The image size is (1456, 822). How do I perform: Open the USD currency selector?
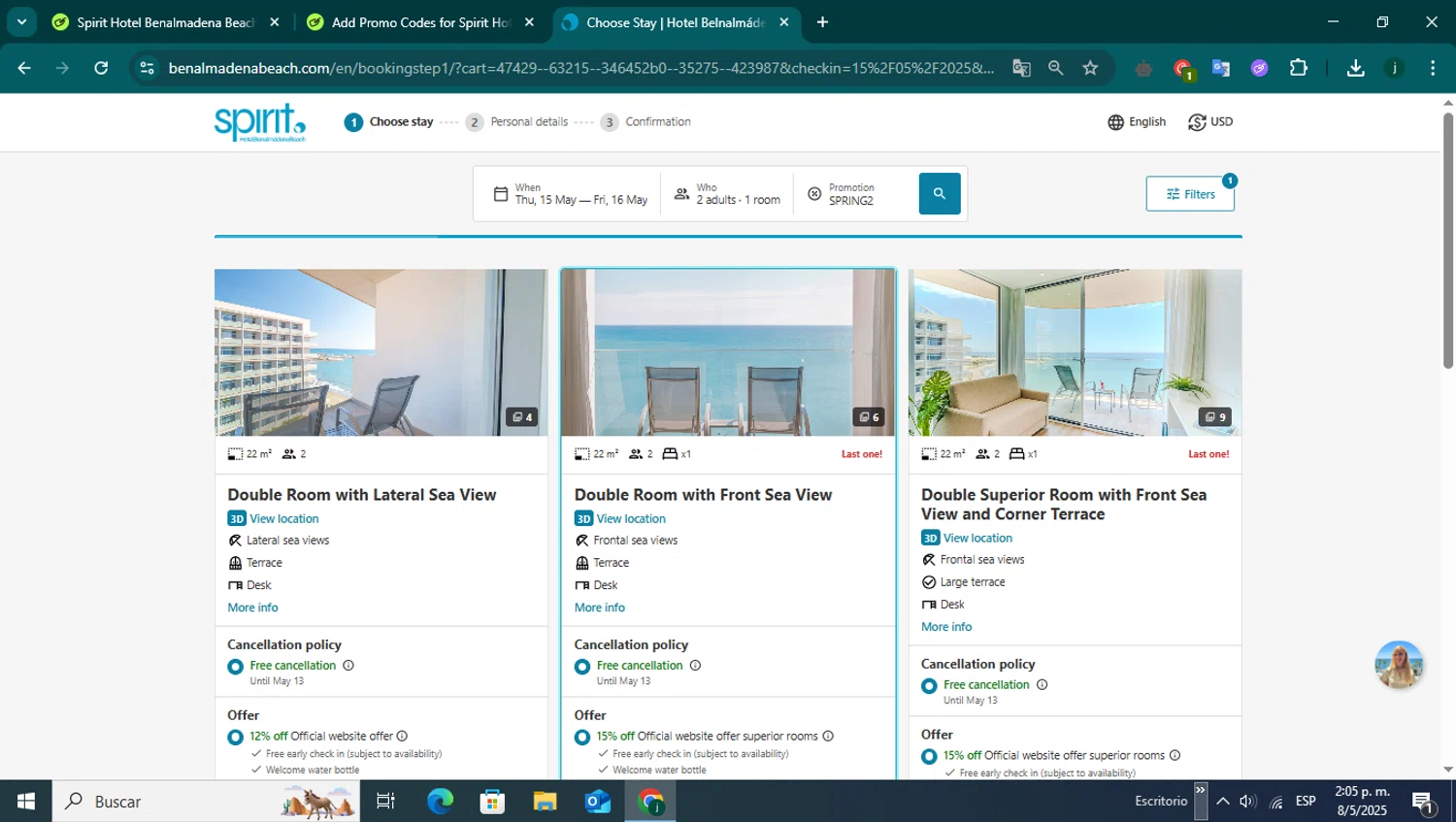(1210, 122)
